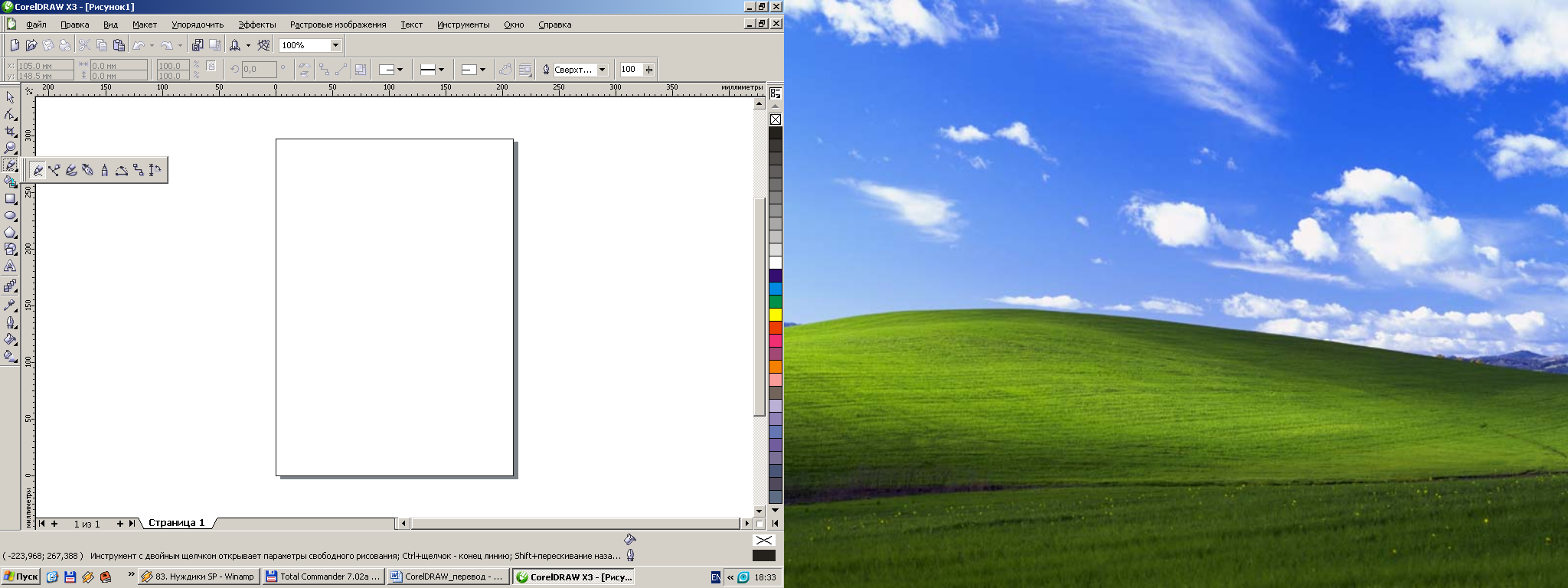The height and width of the screenshot is (588, 1568).
Task: Open the Файл menu
Action: pyautogui.click(x=36, y=24)
